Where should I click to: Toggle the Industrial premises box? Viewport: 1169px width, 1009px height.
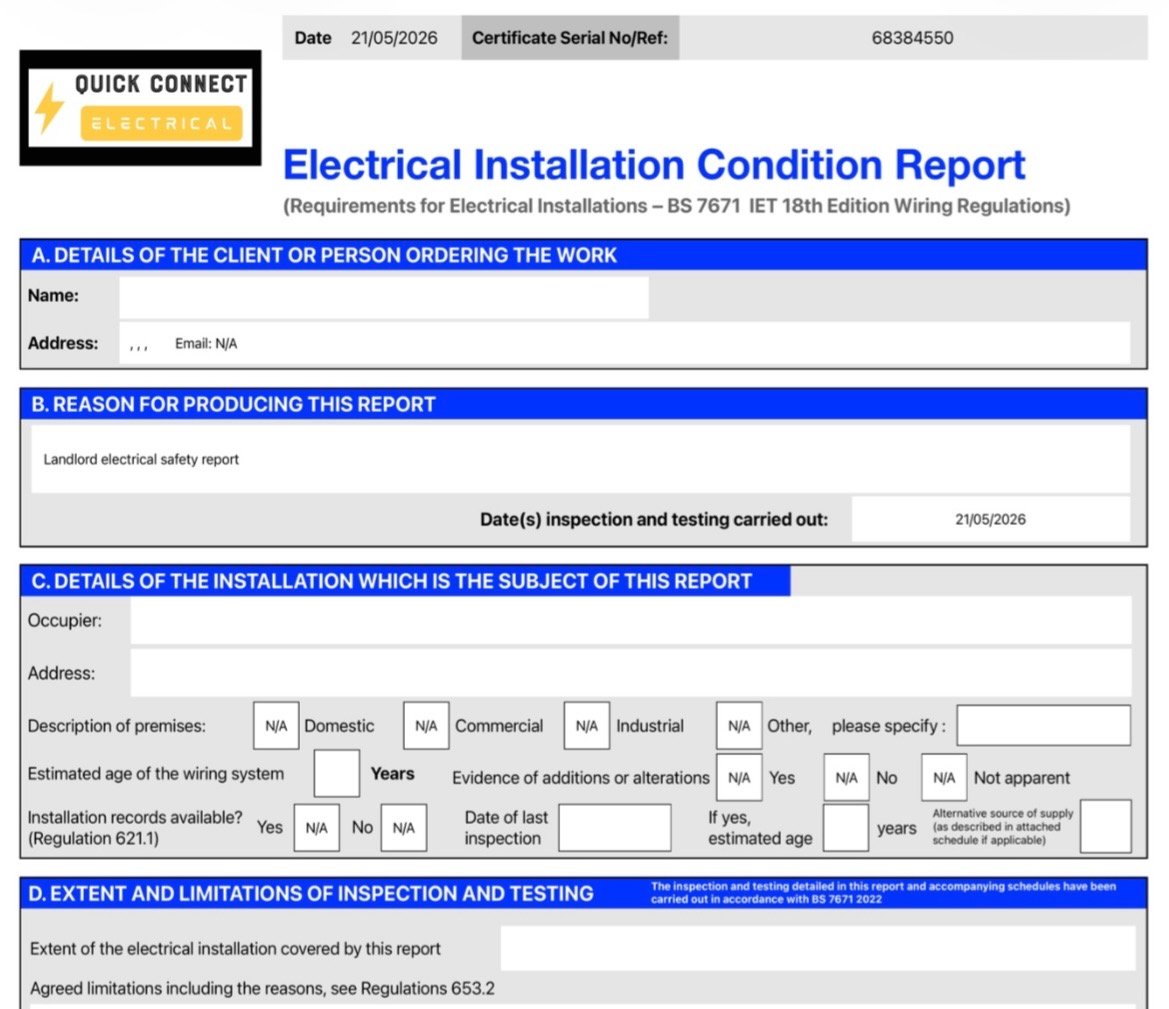[587, 726]
